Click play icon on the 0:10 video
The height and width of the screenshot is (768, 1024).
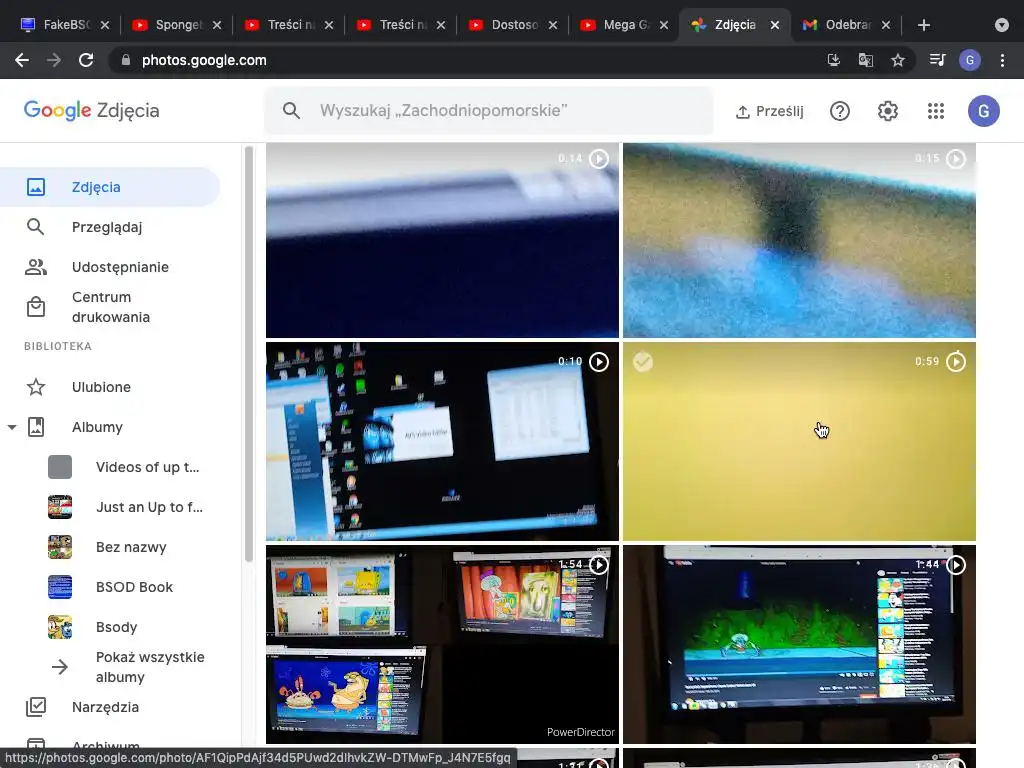coord(599,362)
